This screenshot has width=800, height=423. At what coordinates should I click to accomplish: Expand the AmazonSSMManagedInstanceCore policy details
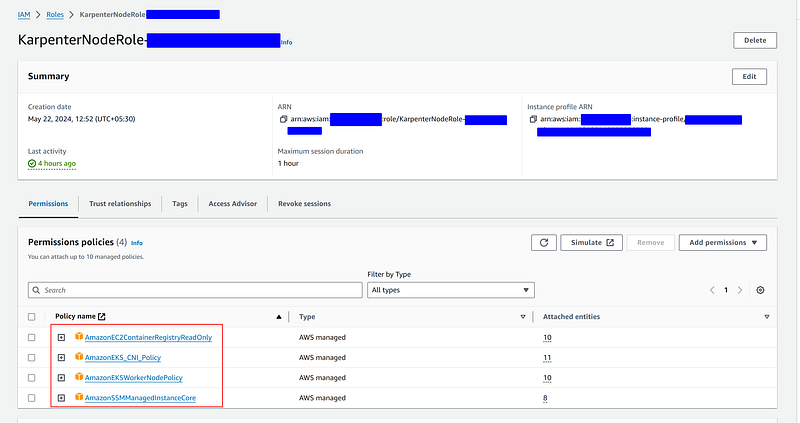point(61,398)
